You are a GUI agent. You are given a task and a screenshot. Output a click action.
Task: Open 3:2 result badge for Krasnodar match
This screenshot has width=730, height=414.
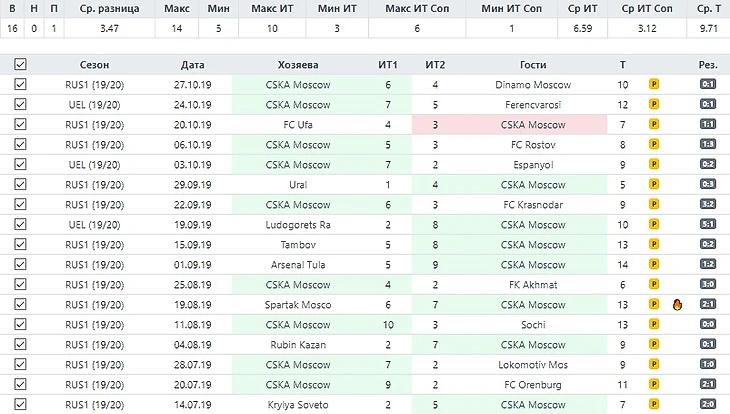coord(707,205)
